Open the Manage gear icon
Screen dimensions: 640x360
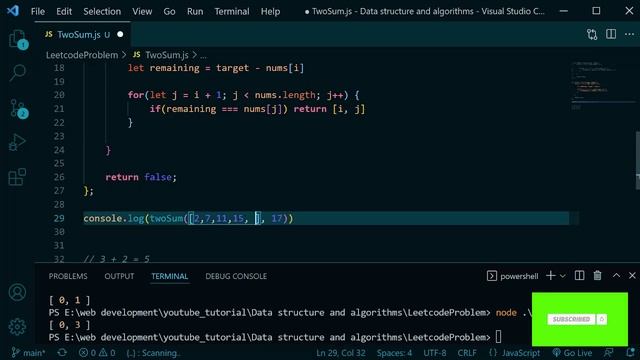click(x=18, y=327)
